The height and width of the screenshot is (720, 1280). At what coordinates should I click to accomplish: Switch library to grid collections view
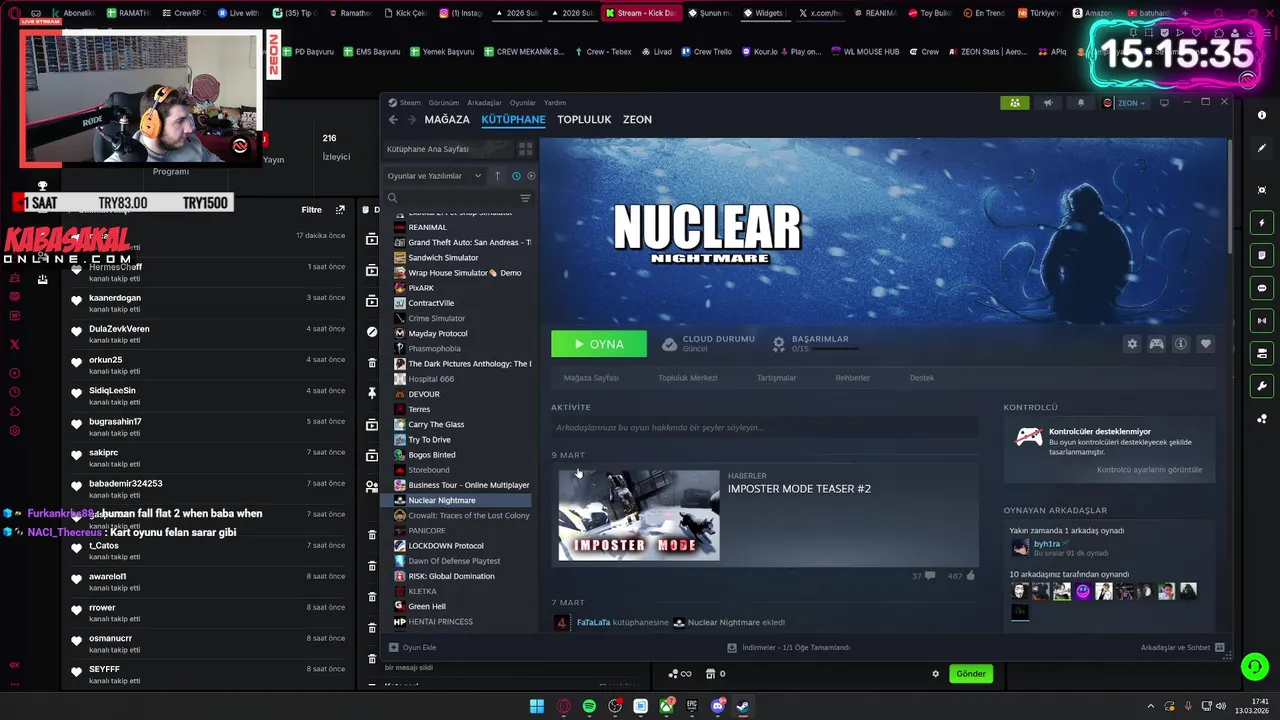[x=525, y=149]
